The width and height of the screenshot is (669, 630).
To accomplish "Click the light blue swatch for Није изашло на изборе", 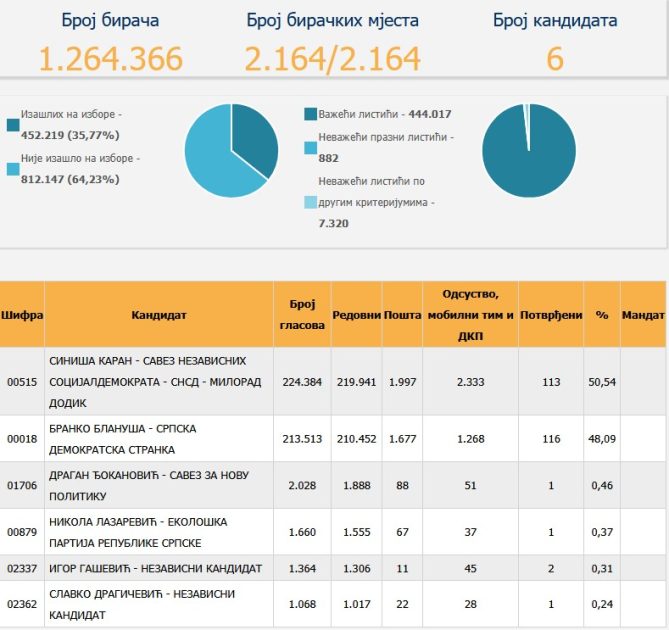I will point(12,169).
